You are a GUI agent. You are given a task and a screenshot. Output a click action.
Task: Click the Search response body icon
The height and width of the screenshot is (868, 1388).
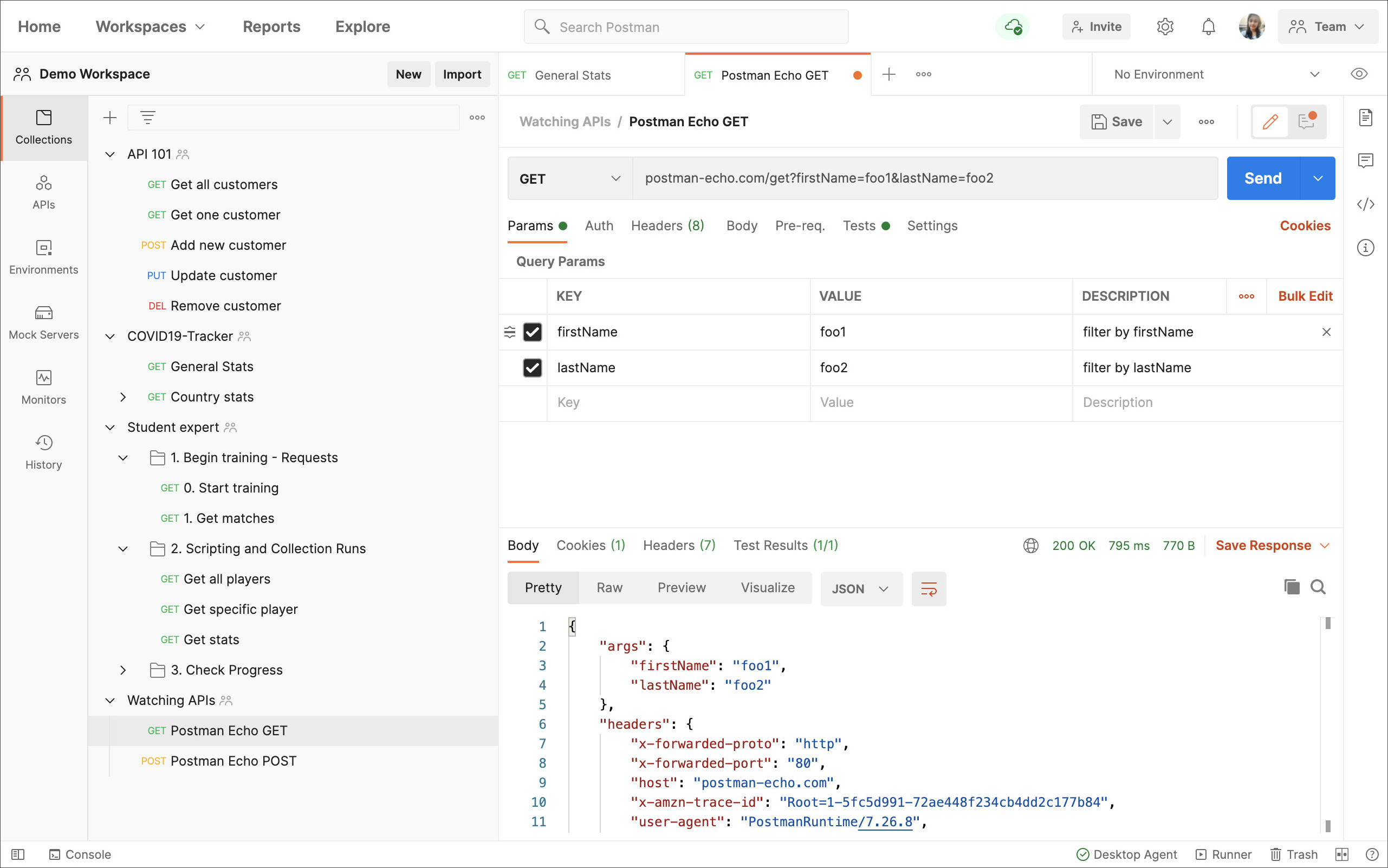(1318, 588)
